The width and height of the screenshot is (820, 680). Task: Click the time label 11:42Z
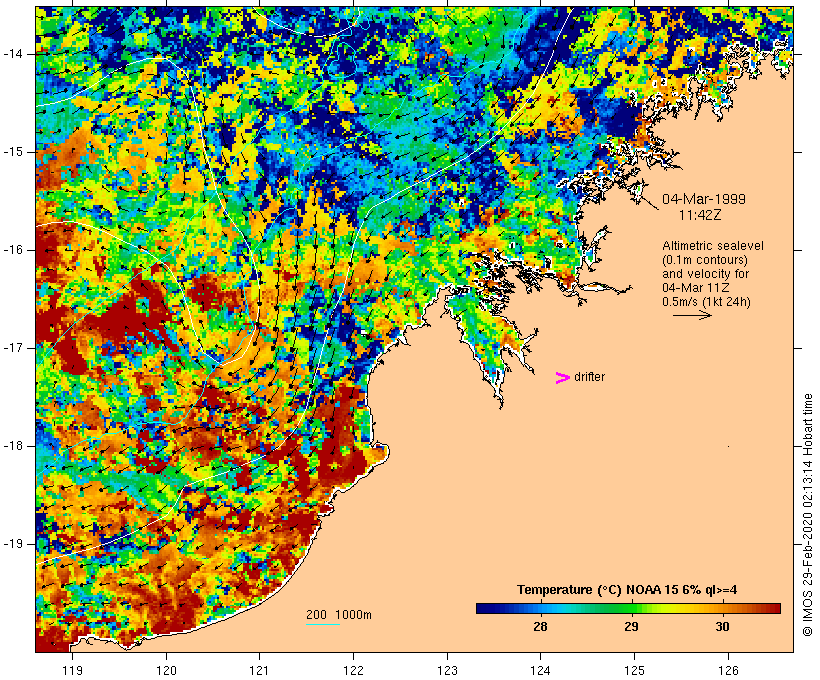[700, 215]
